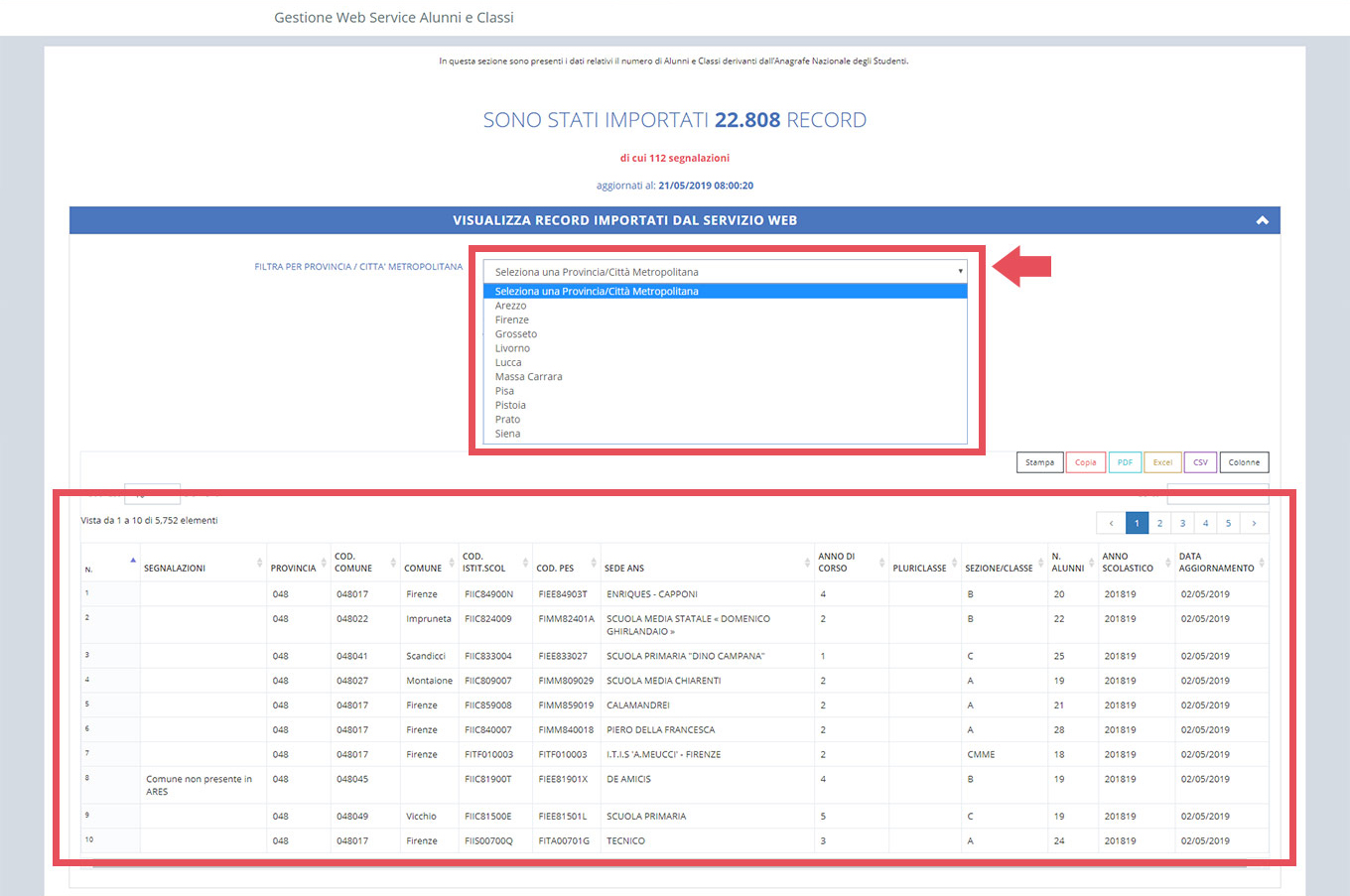The image size is (1350, 896).
Task: Select Firenze from the province list
Action: pyautogui.click(x=512, y=320)
